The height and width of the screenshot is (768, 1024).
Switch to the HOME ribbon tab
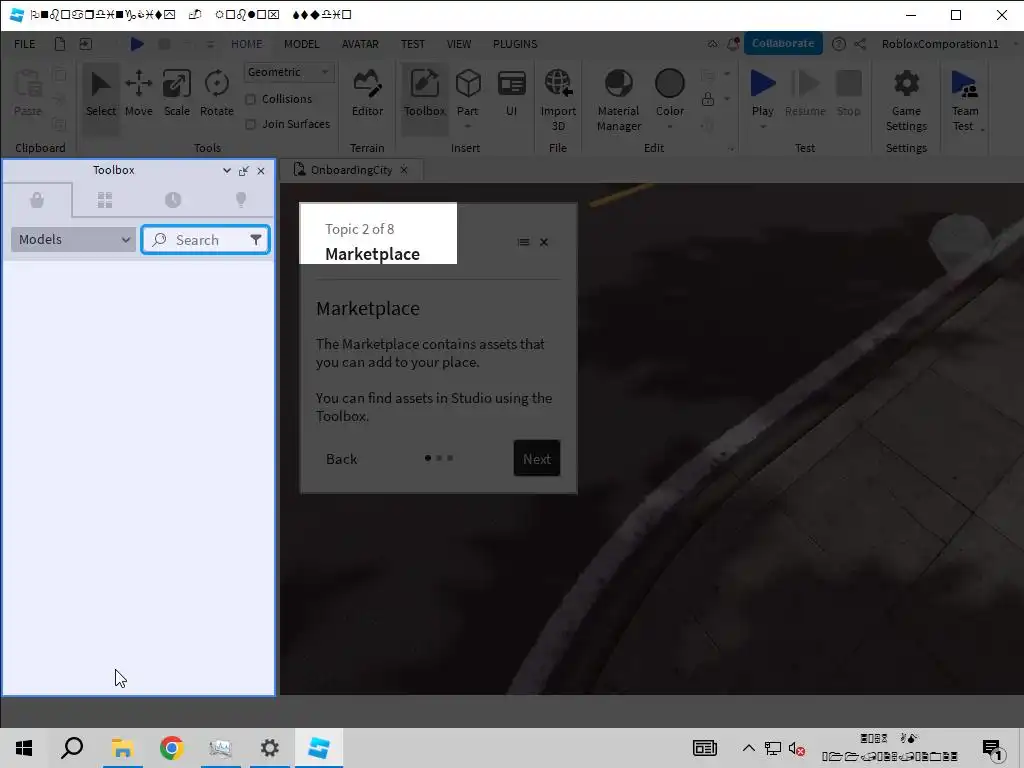tap(247, 44)
